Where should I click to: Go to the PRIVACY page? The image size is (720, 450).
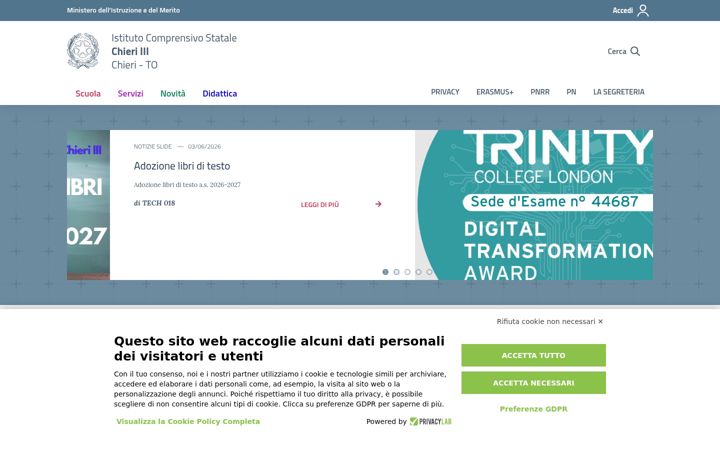pos(445,92)
